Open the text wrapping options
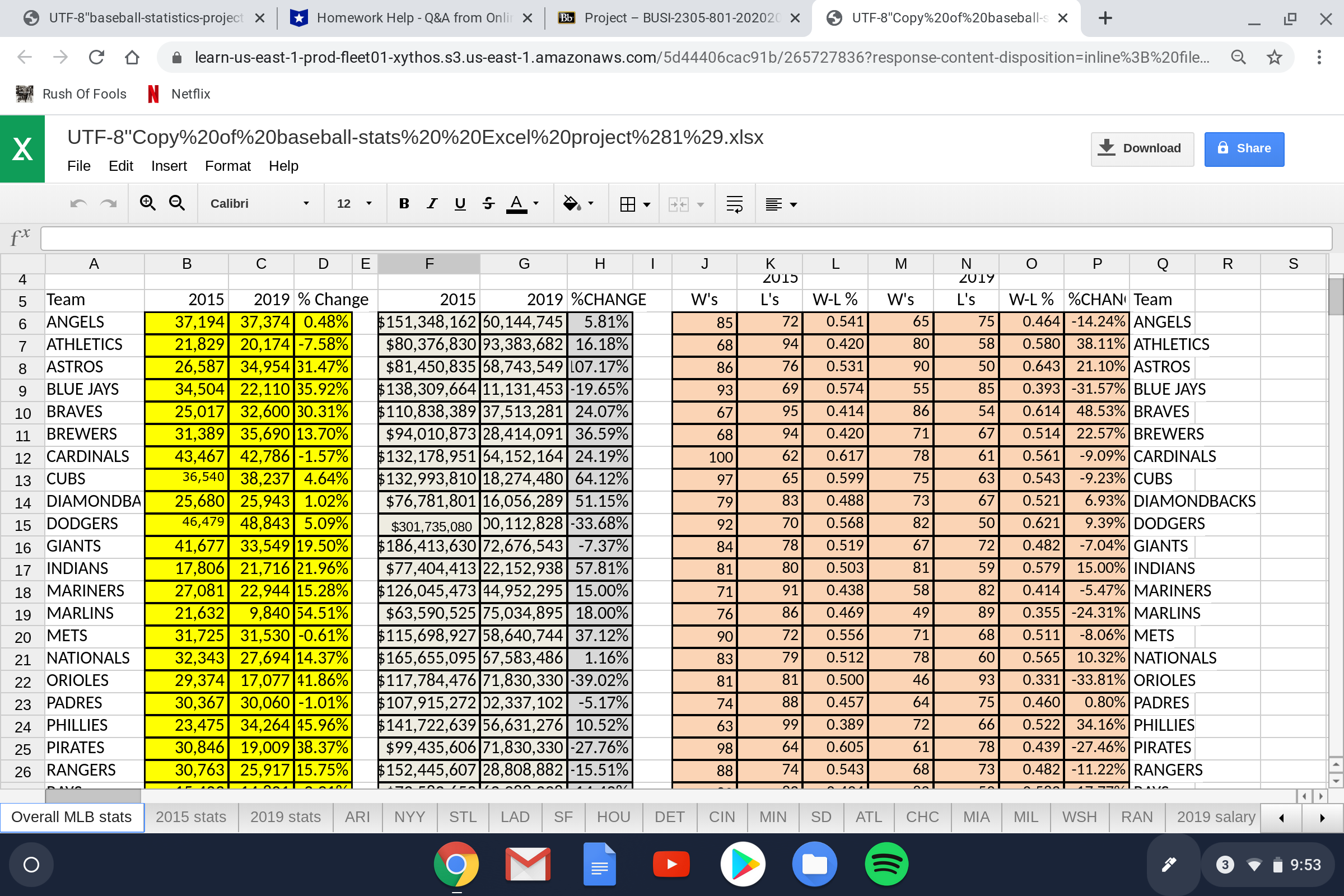Screen dimensions: 1344x896 point(735,203)
